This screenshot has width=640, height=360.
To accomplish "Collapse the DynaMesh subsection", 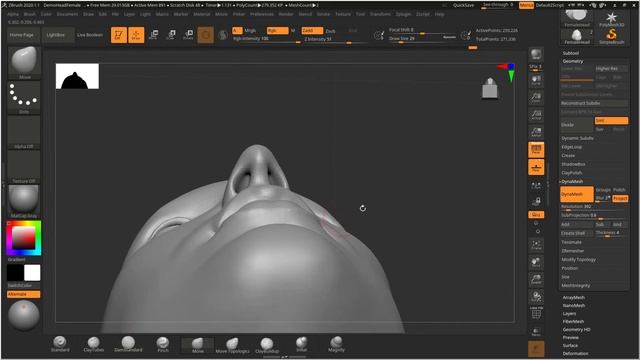I will tap(572, 182).
